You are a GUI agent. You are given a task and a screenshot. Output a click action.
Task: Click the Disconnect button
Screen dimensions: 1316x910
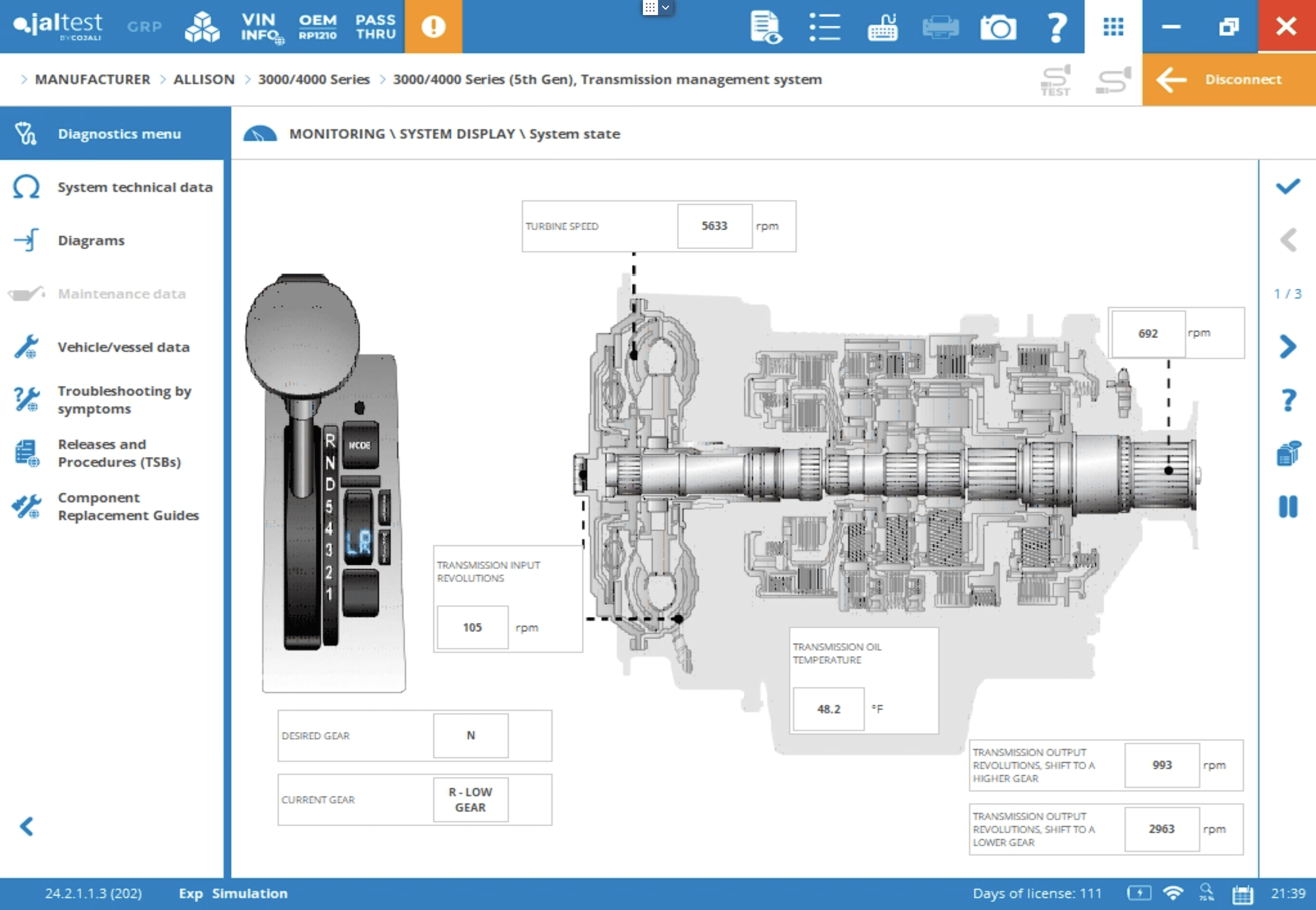coord(1229,80)
